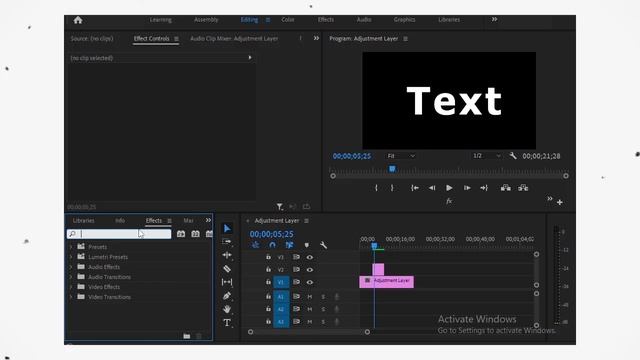Open the Info panel tab

pos(120,220)
